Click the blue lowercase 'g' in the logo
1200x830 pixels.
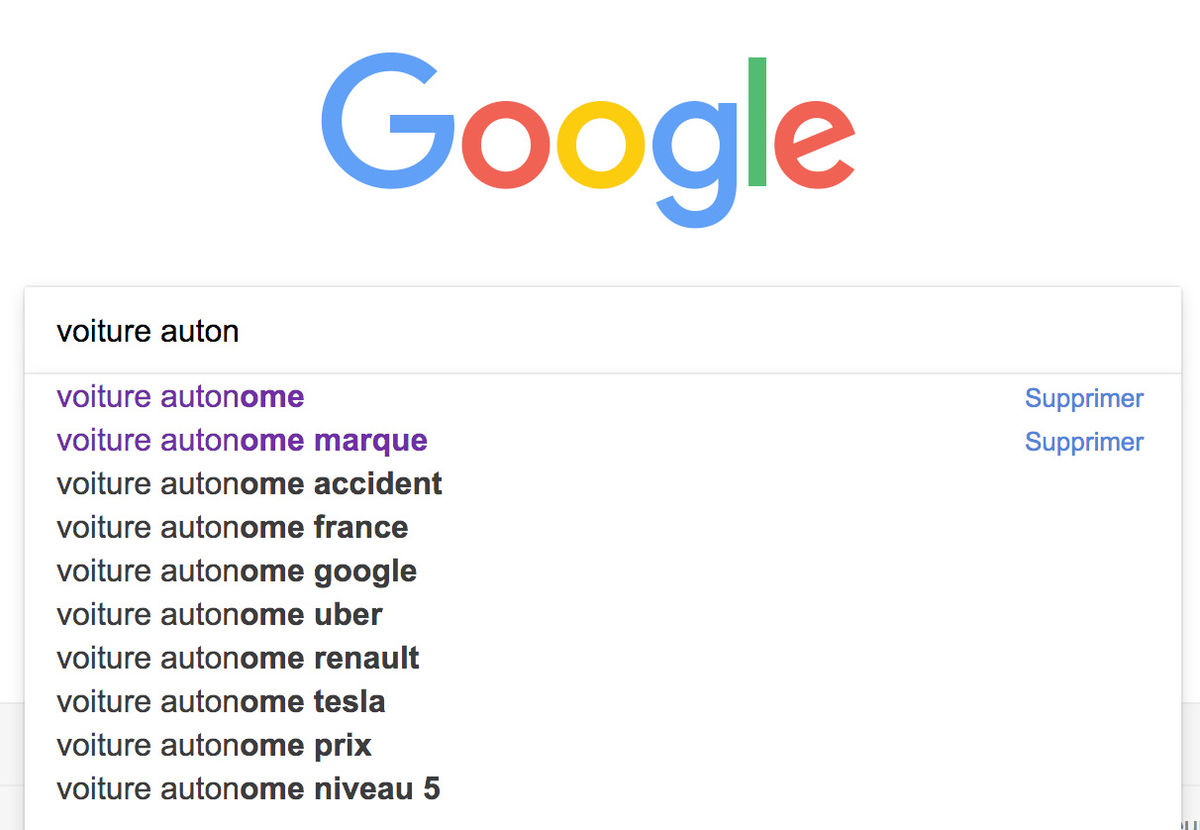[x=695, y=150]
